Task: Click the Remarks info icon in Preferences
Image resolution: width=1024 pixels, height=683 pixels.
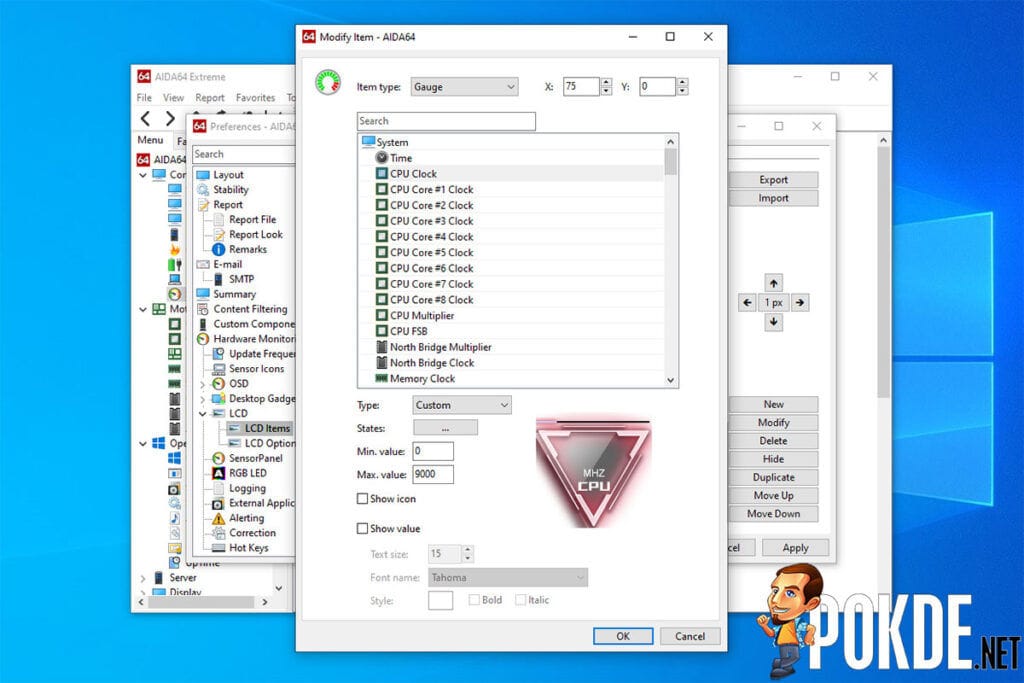Action: 219,249
